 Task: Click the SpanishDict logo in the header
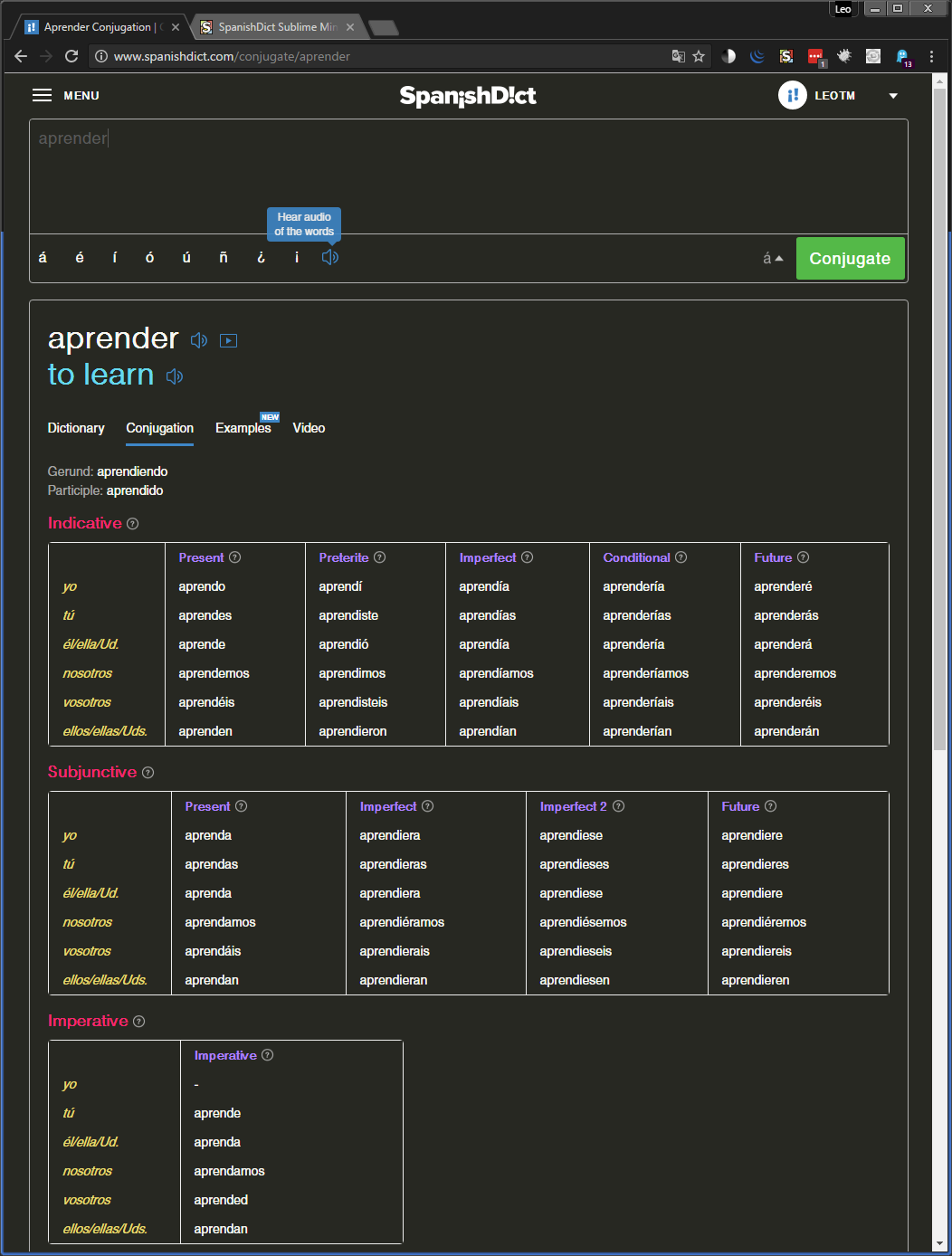pos(468,95)
